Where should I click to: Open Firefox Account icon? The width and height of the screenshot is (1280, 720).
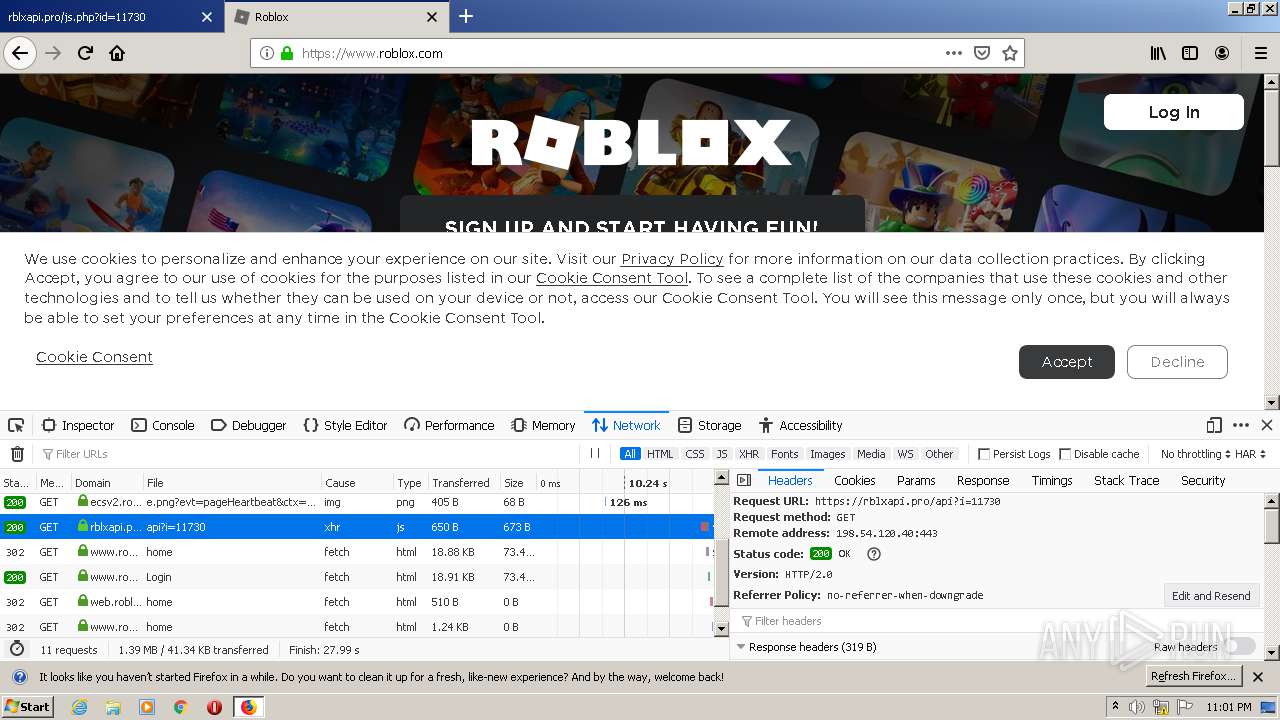1222,53
